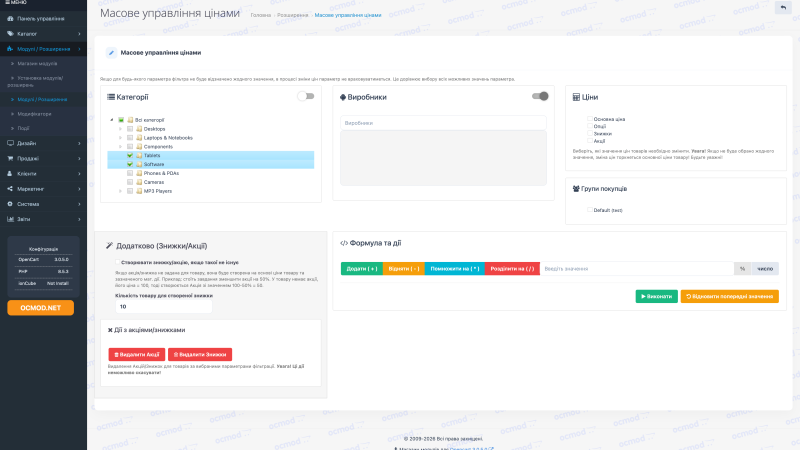Click the green Виконати button
The height and width of the screenshot is (450, 800).
click(656, 296)
